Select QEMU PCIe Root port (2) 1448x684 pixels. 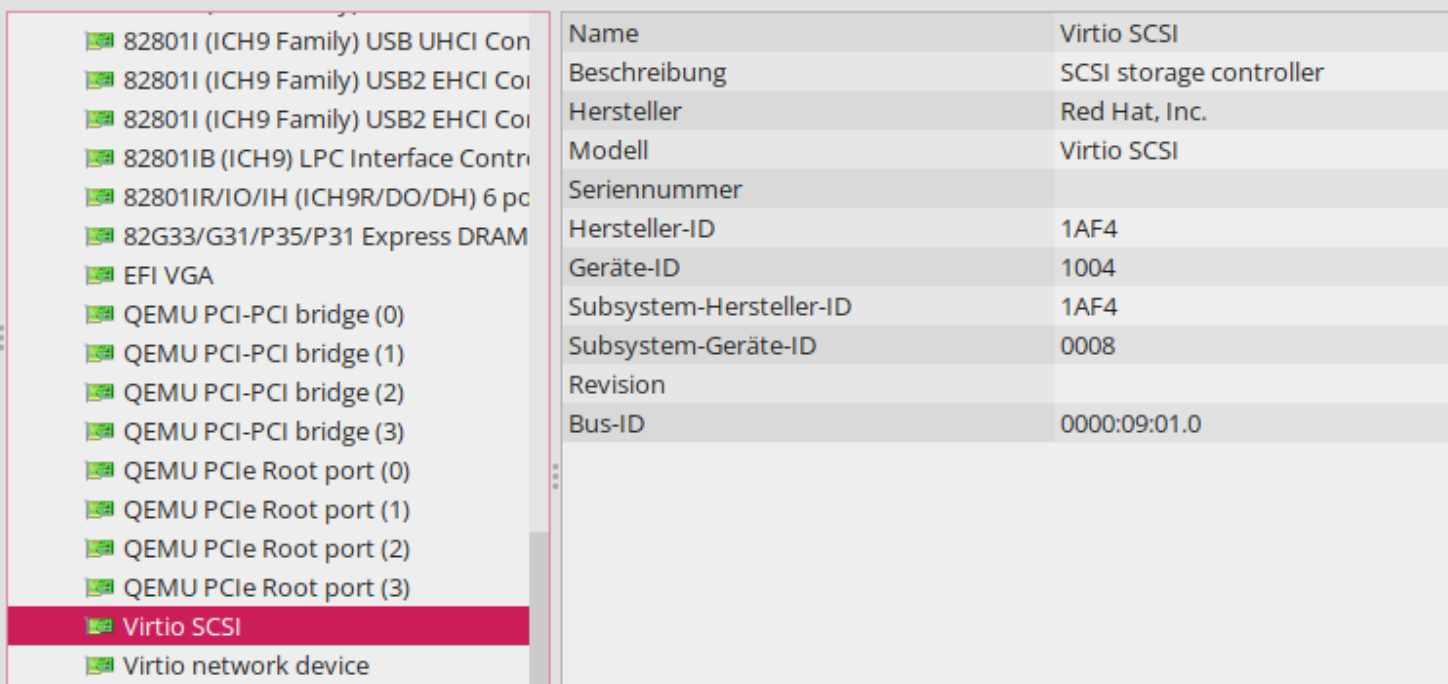pos(266,549)
